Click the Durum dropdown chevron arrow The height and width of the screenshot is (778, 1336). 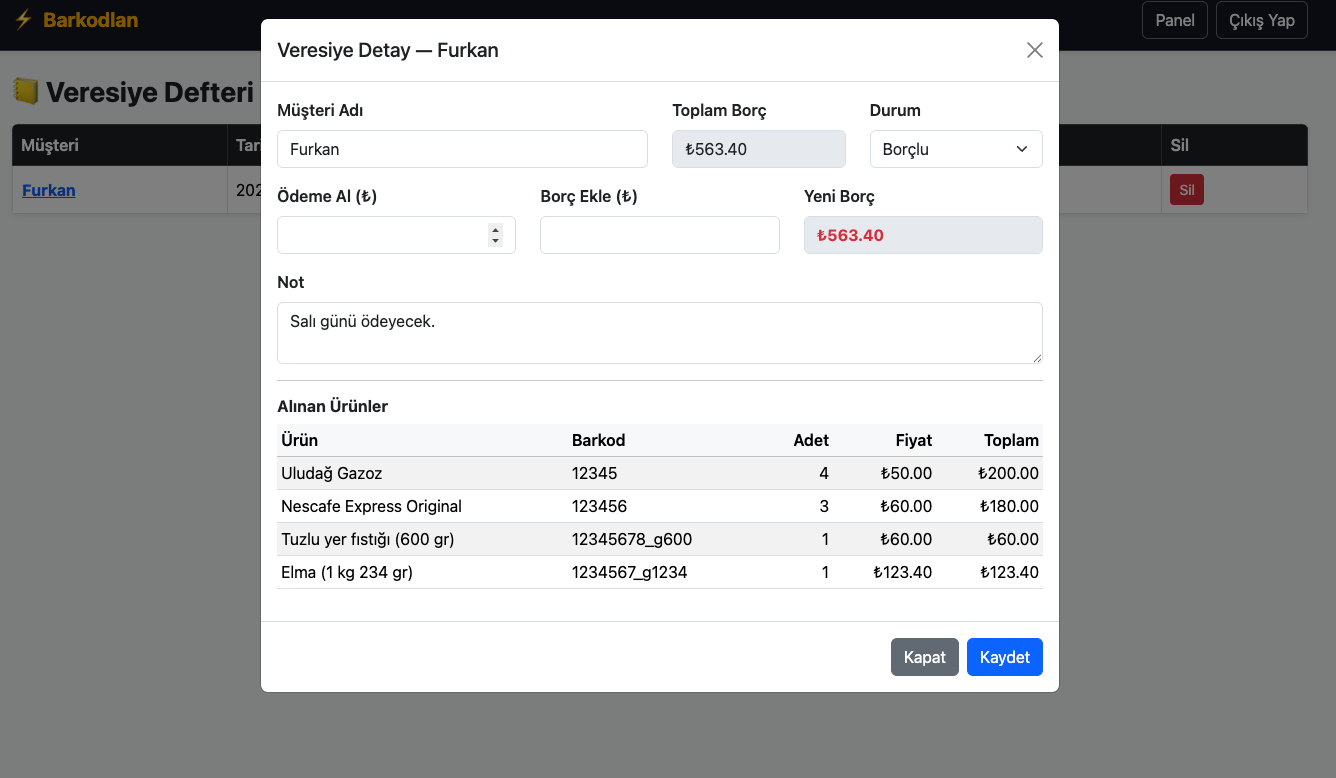[x=1021, y=149]
